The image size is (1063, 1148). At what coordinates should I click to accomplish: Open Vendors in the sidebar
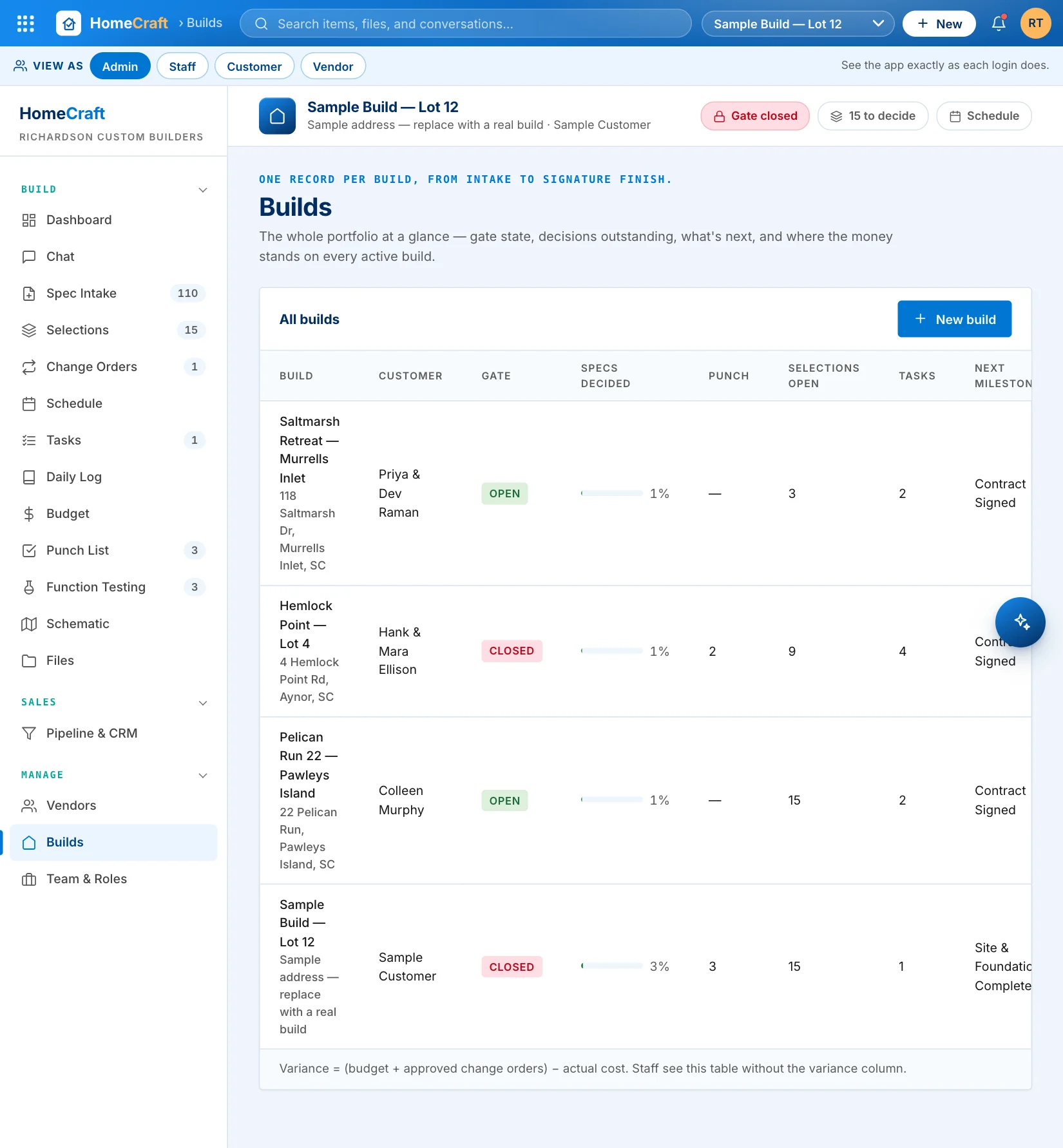pos(113,806)
